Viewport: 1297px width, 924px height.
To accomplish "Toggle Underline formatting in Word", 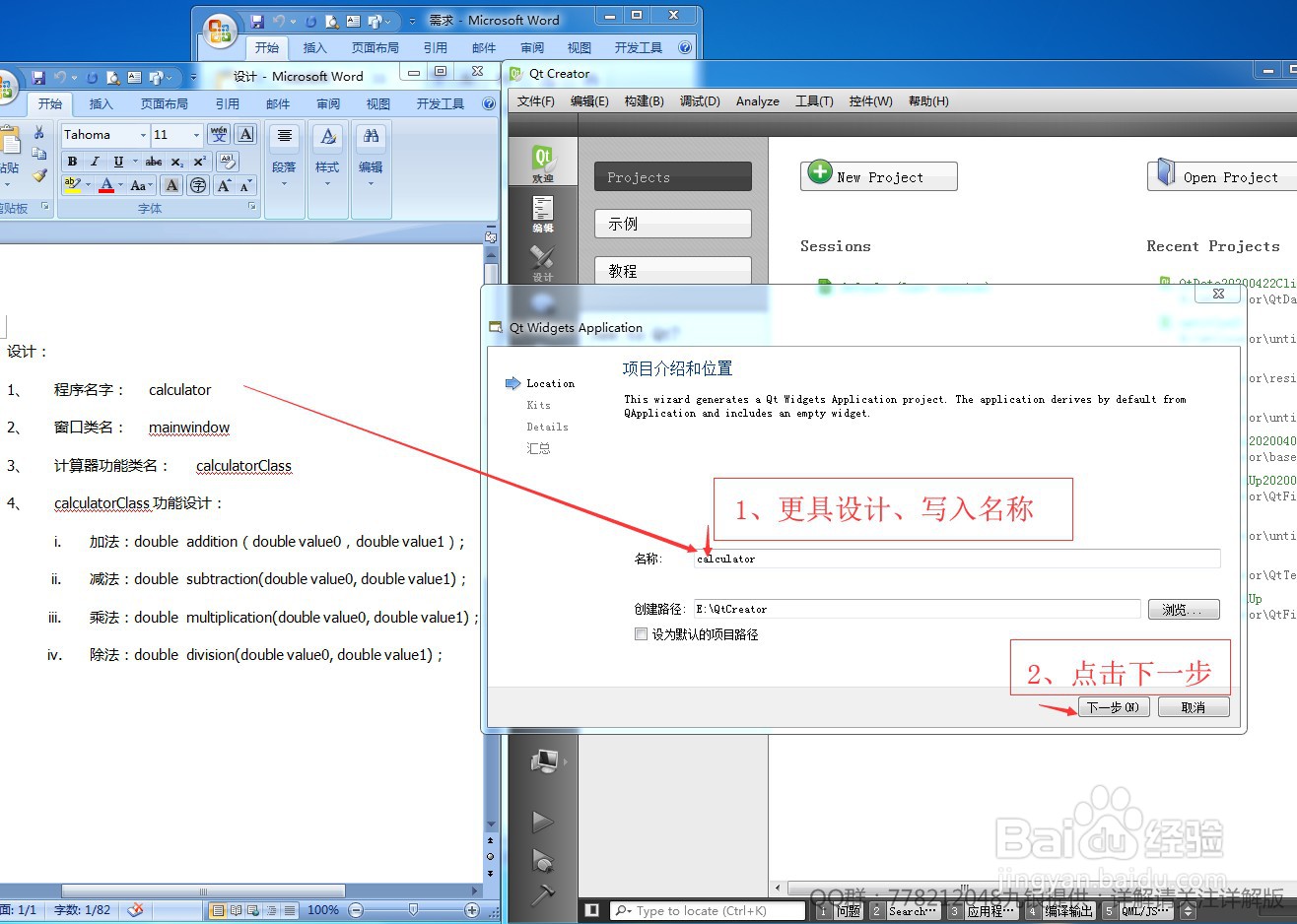I will (x=118, y=162).
